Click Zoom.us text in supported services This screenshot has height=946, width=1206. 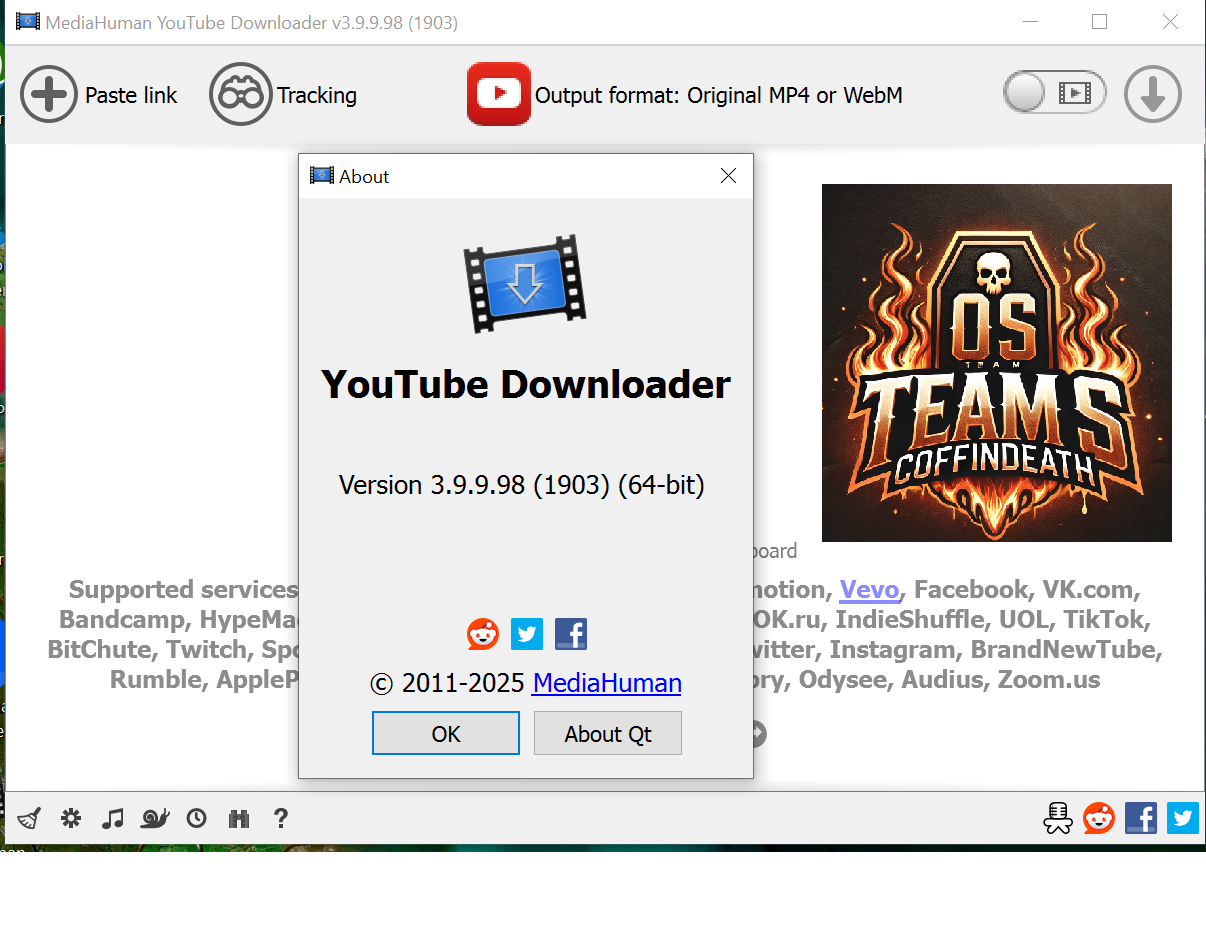[1049, 680]
